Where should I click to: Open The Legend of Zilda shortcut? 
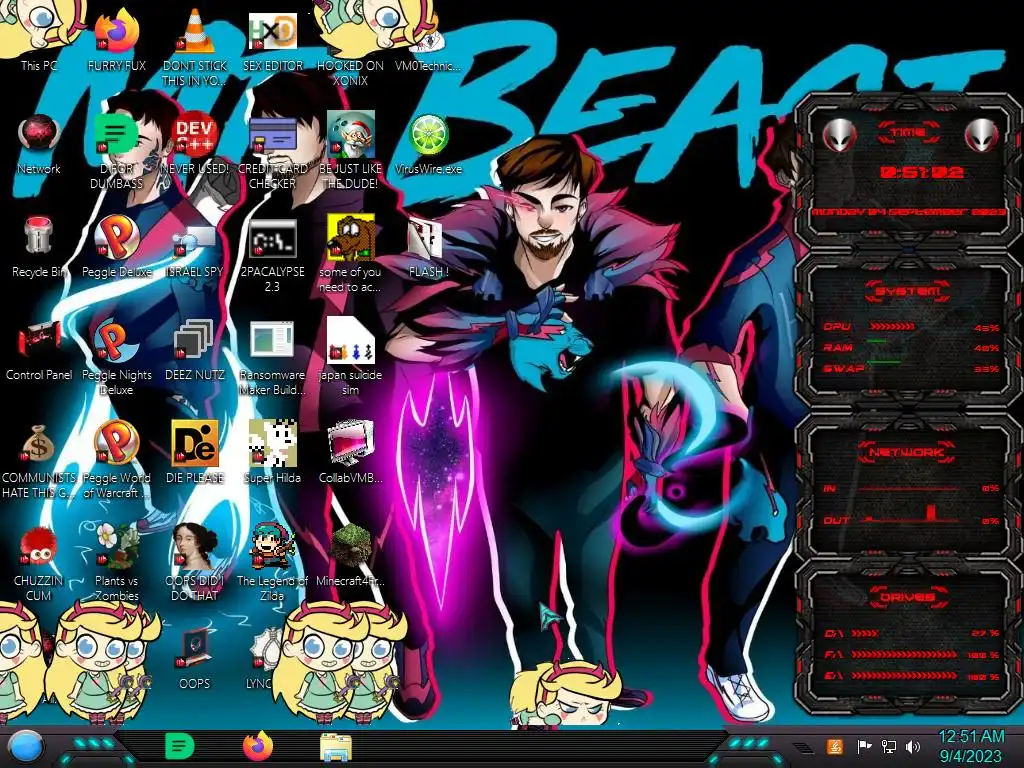click(272, 563)
